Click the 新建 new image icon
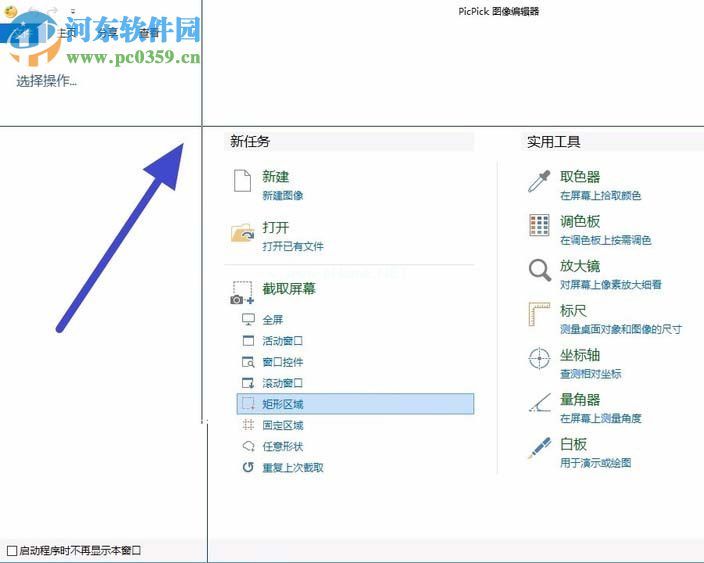 pyautogui.click(x=242, y=180)
